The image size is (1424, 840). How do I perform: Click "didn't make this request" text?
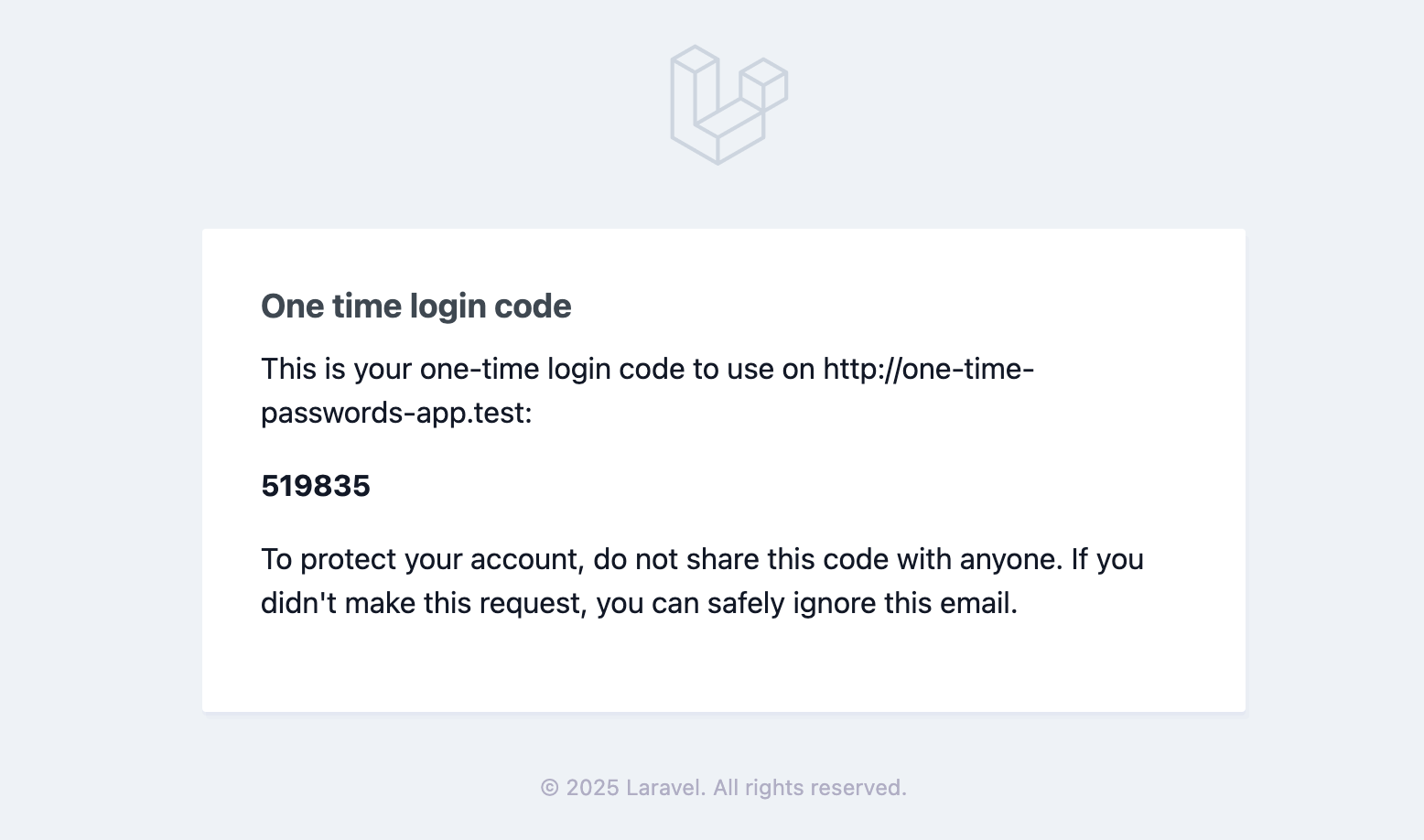(x=424, y=603)
